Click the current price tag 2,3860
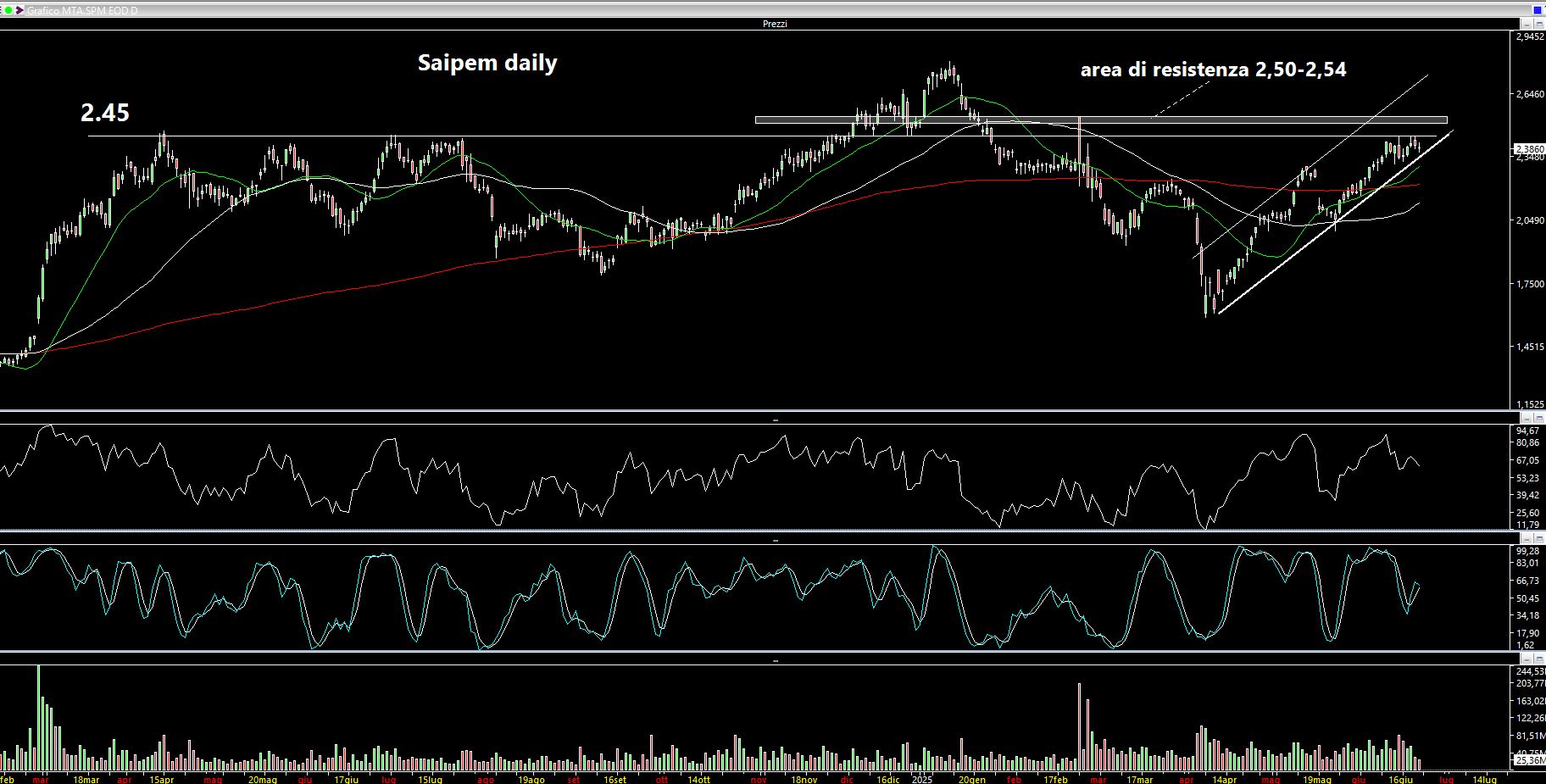Viewport: 1546px width, 784px height. 1530,149
